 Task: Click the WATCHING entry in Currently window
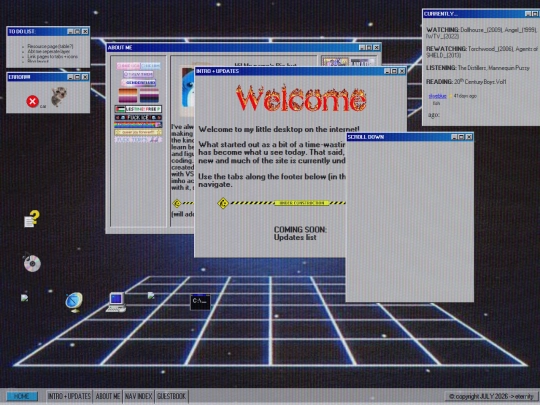[481, 33]
